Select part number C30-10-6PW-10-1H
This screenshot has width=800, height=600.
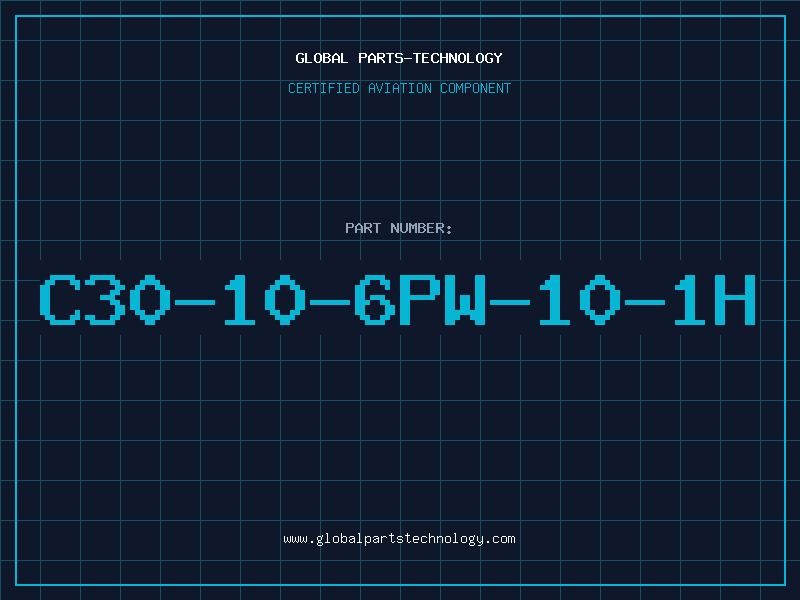point(398,299)
